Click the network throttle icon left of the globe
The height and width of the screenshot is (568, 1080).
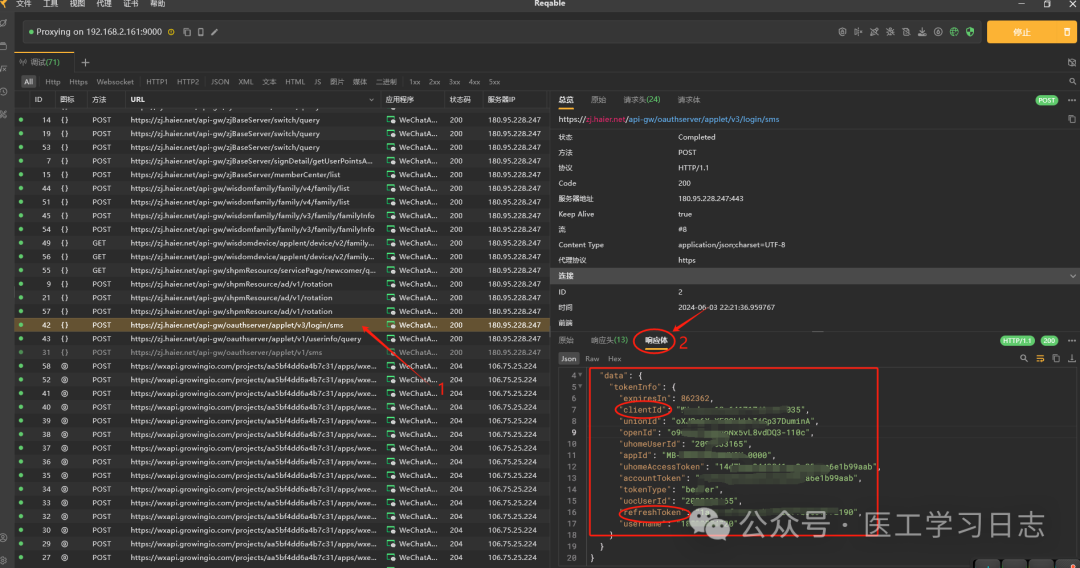[x=938, y=32]
